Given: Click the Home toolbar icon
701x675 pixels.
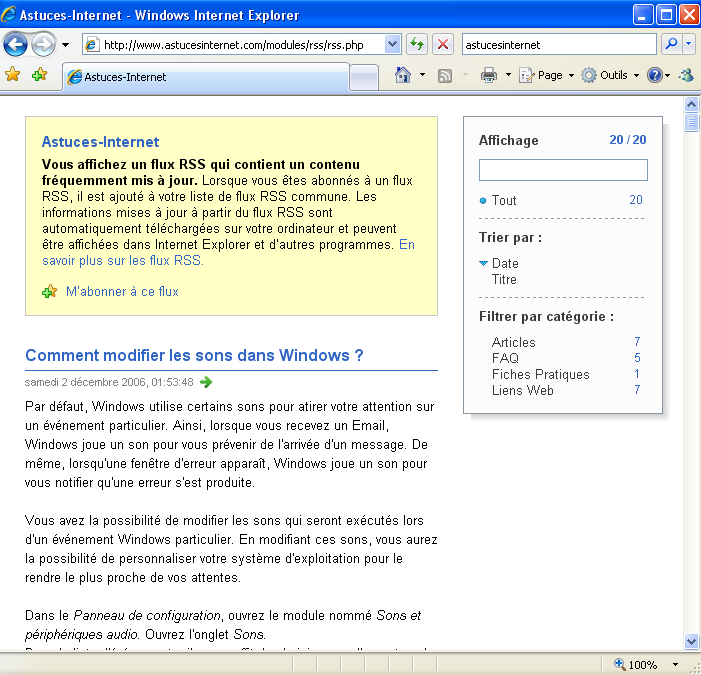Looking at the screenshot, I should [x=403, y=75].
